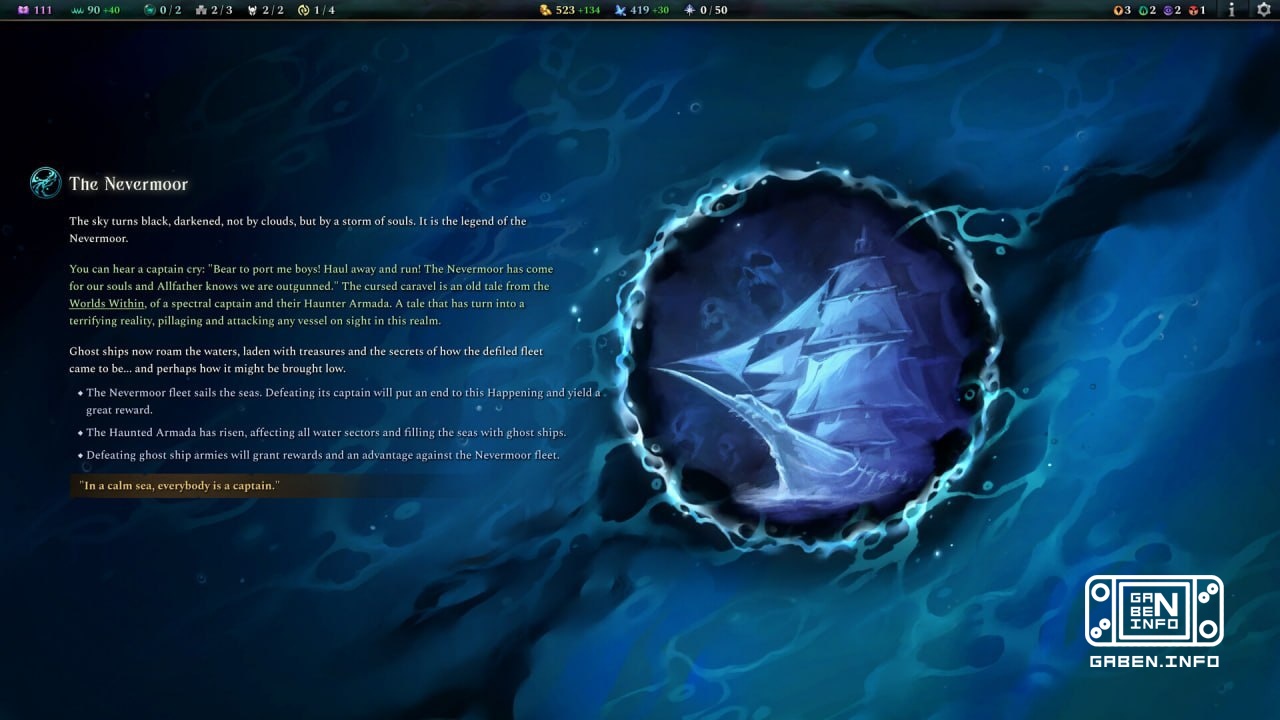The height and width of the screenshot is (720, 1280).
Task: Click the green affinity icon showing 2
Action: (x=1143, y=10)
